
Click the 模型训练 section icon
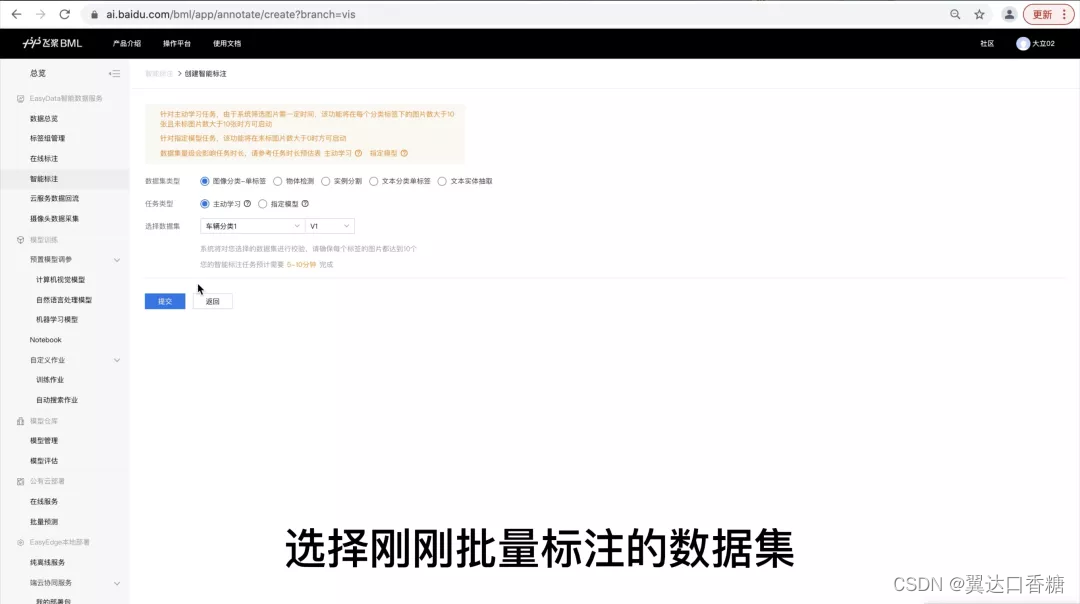(22, 237)
